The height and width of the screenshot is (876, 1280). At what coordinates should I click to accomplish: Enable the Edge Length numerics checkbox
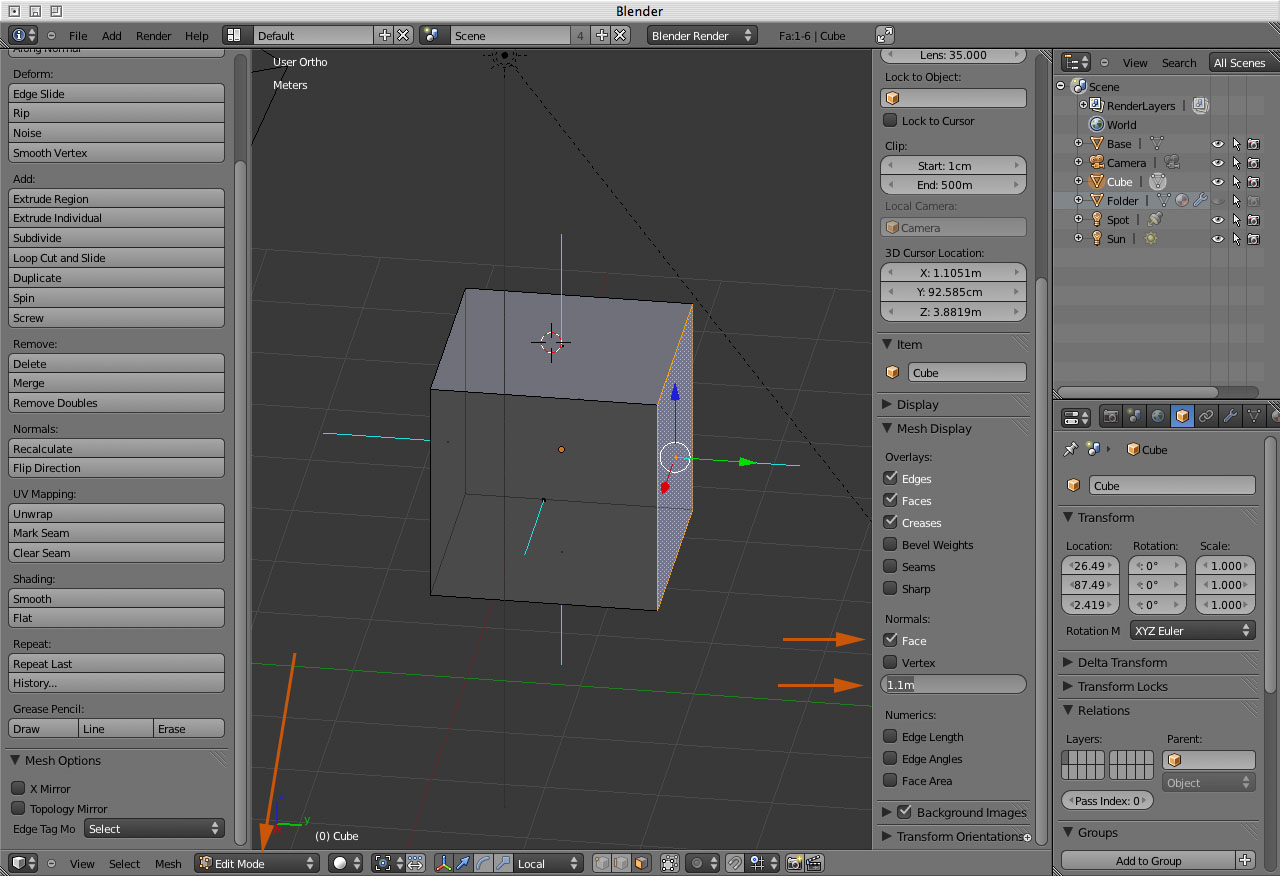[890, 736]
